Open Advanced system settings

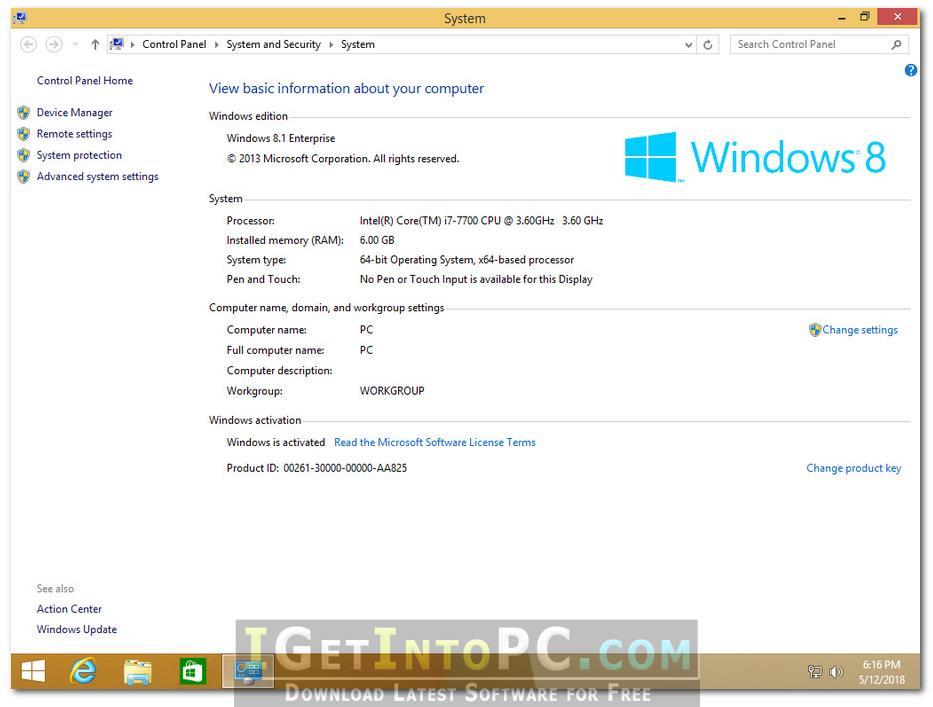pos(98,177)
